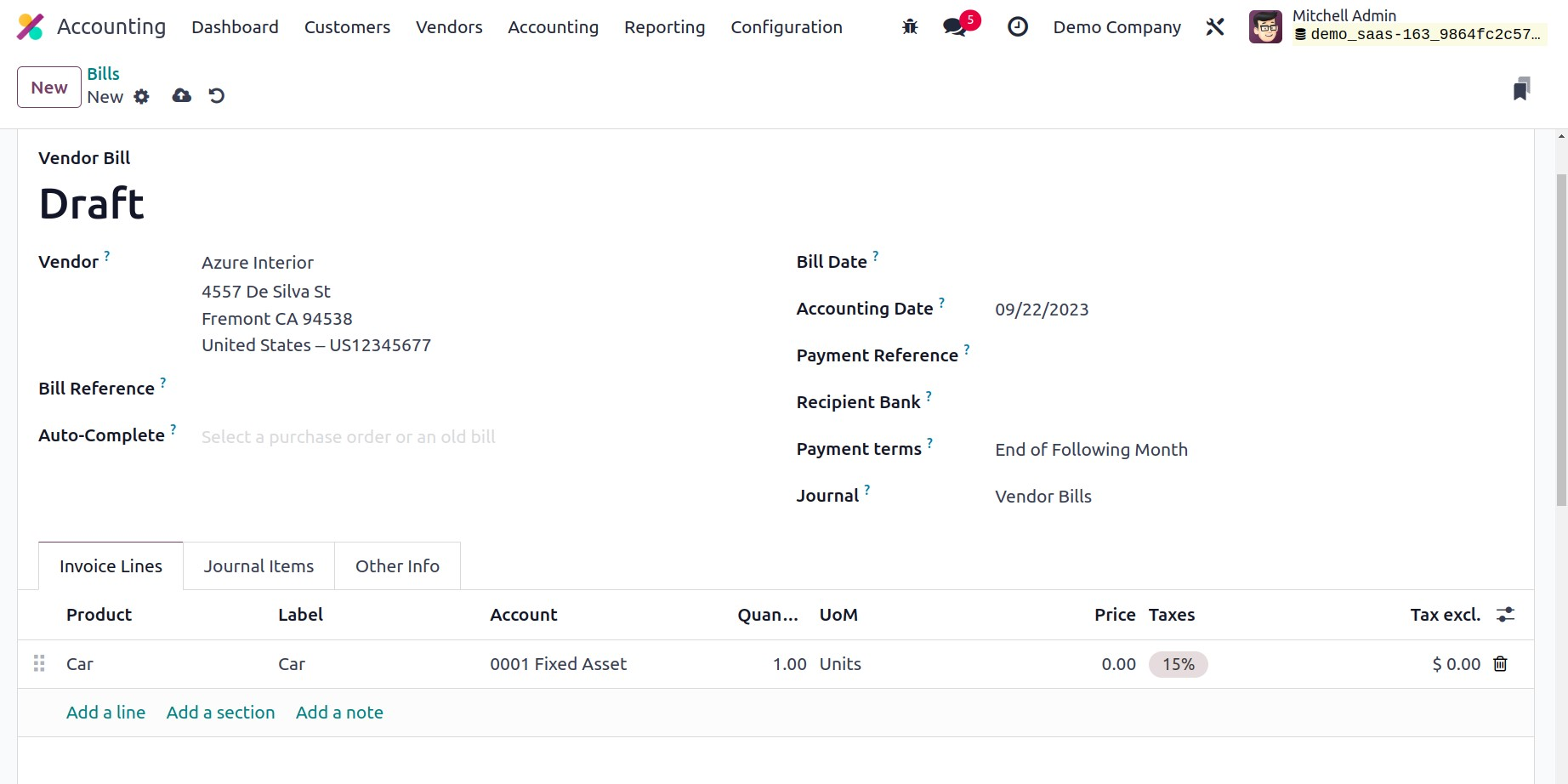The height and width of the screenshot is (784, 1568).
Task: Switch to the Journal Items tab
Action: pyautogui.click(x=258, y=566)
